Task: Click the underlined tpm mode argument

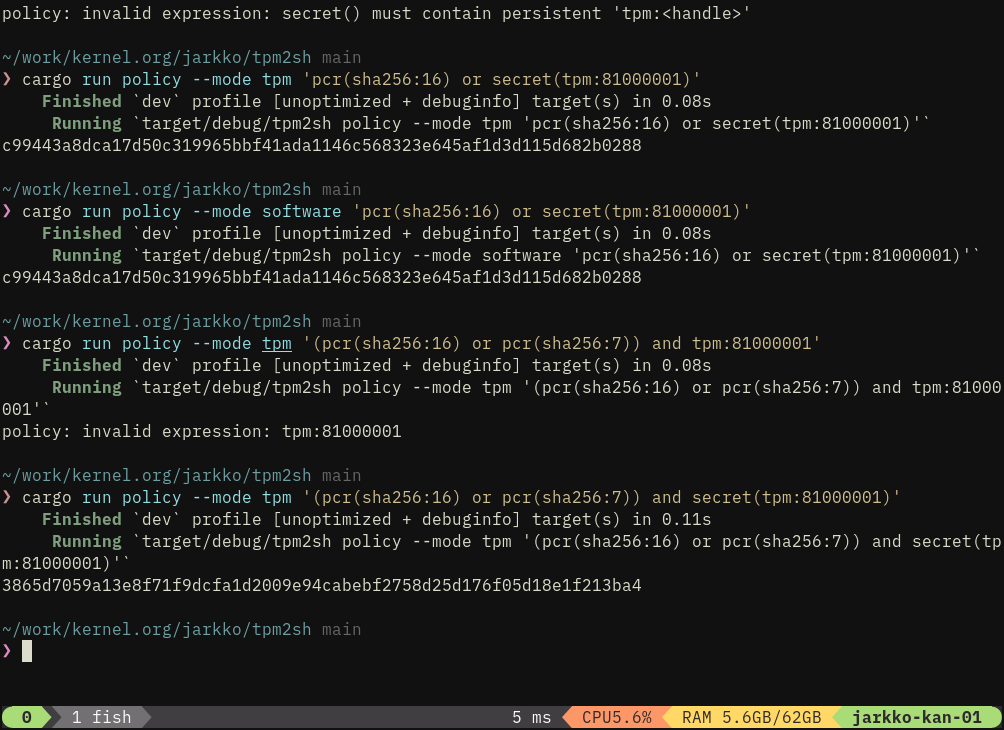Action: pyautogui.click(x=276, y=343)
